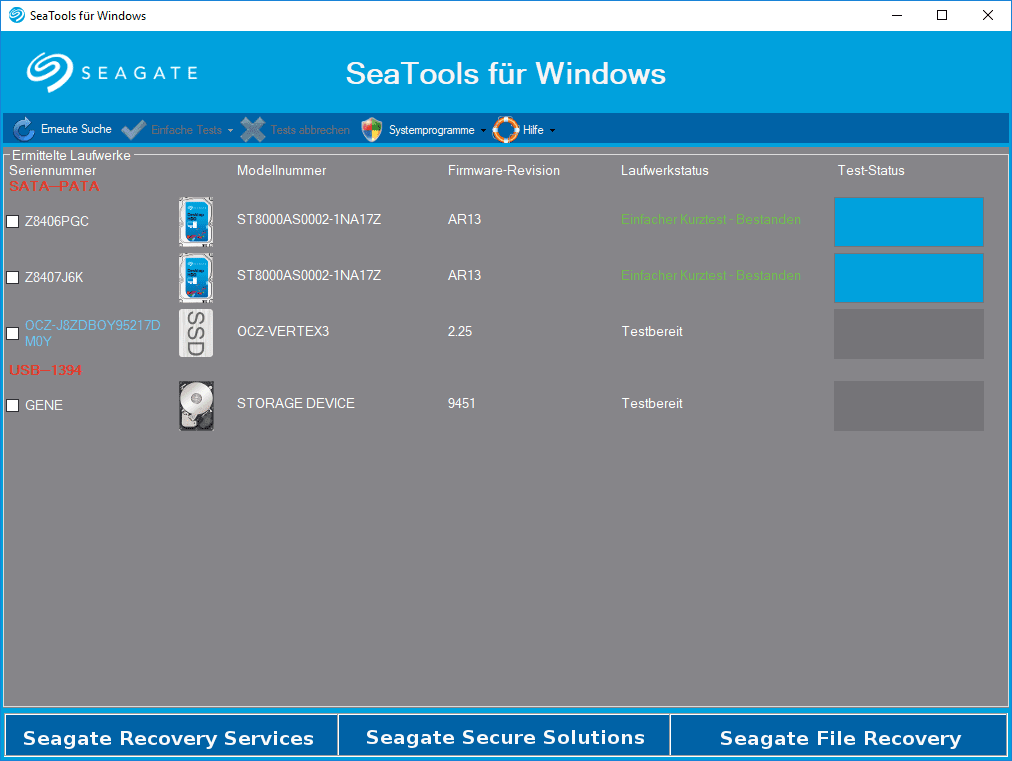Click the blue test status bar for Z8407J6K

(x=909, y=278)
